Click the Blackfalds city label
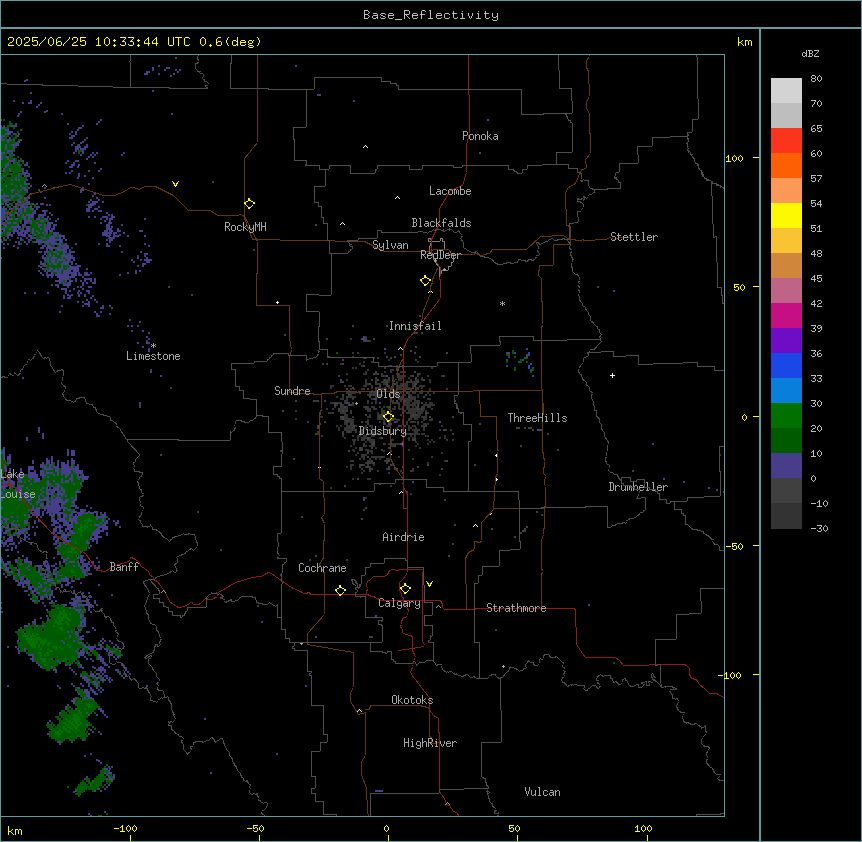 pos(441,223)
